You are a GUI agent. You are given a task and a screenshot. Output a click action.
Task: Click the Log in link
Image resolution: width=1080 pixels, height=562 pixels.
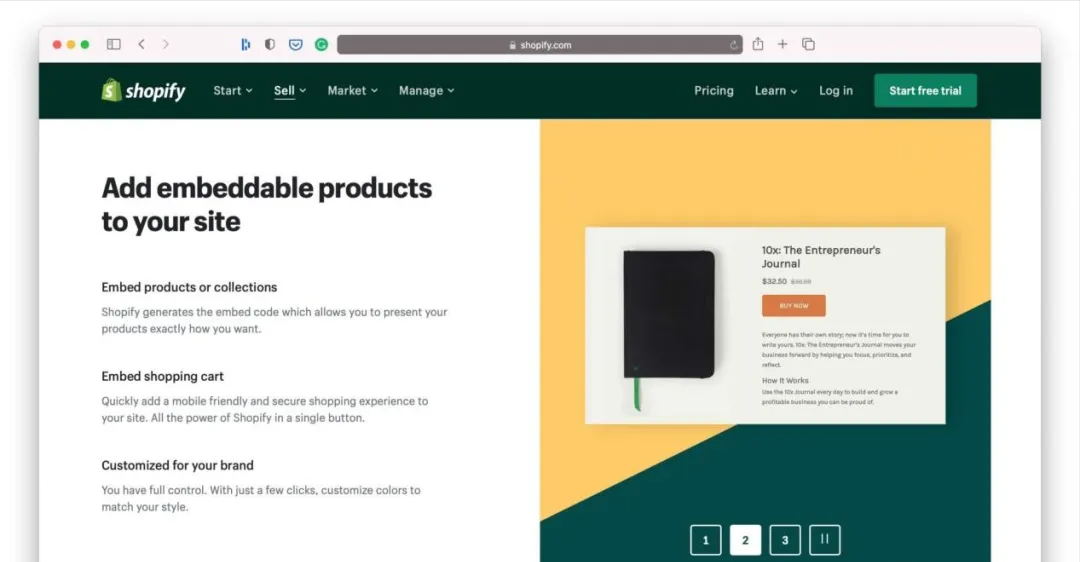tap(835, 90)
